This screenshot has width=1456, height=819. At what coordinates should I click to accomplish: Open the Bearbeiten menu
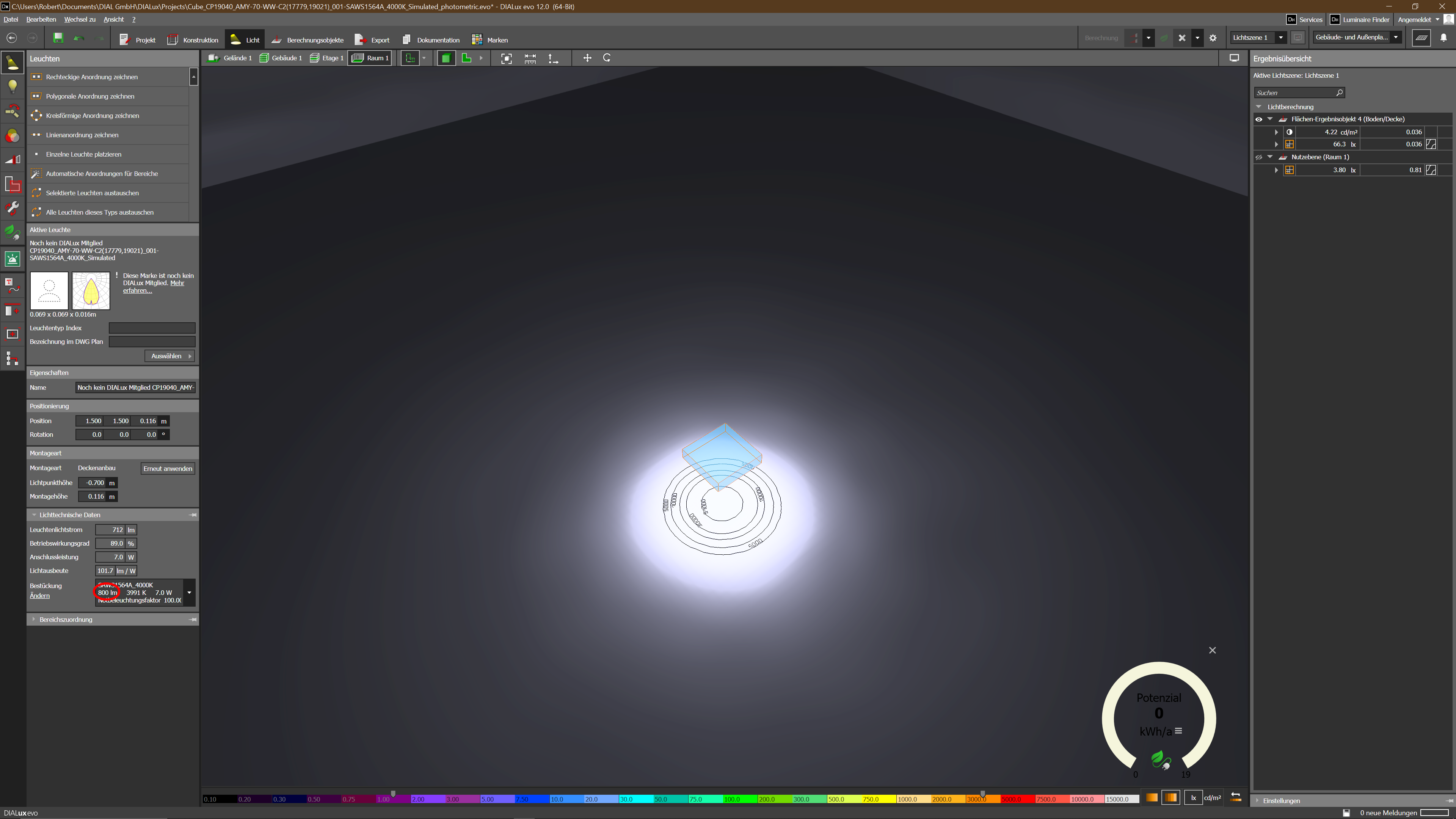[x=41, y=19]
